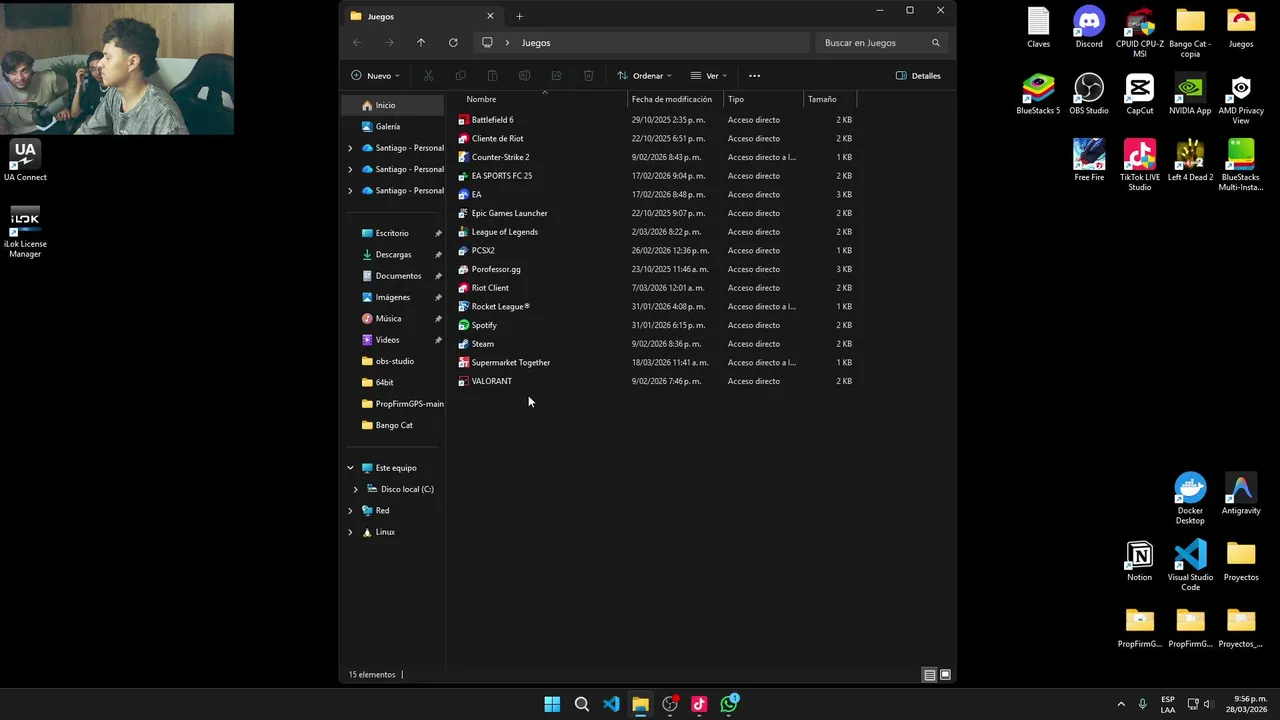Image resolution: width=1280 pixels, height=720 pixels.
Task: Open Windows Start menu
Action: (x=552, y=704)
